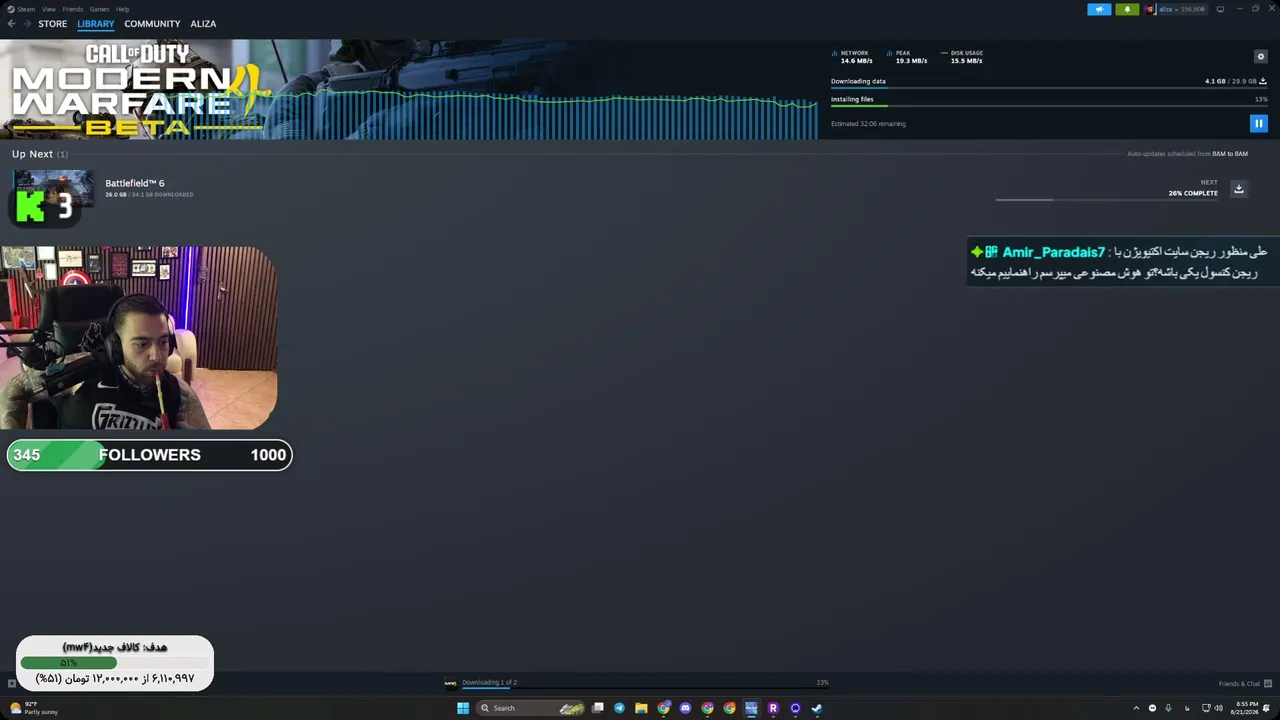Open Steam notifications bell

tap(1127, 9)
